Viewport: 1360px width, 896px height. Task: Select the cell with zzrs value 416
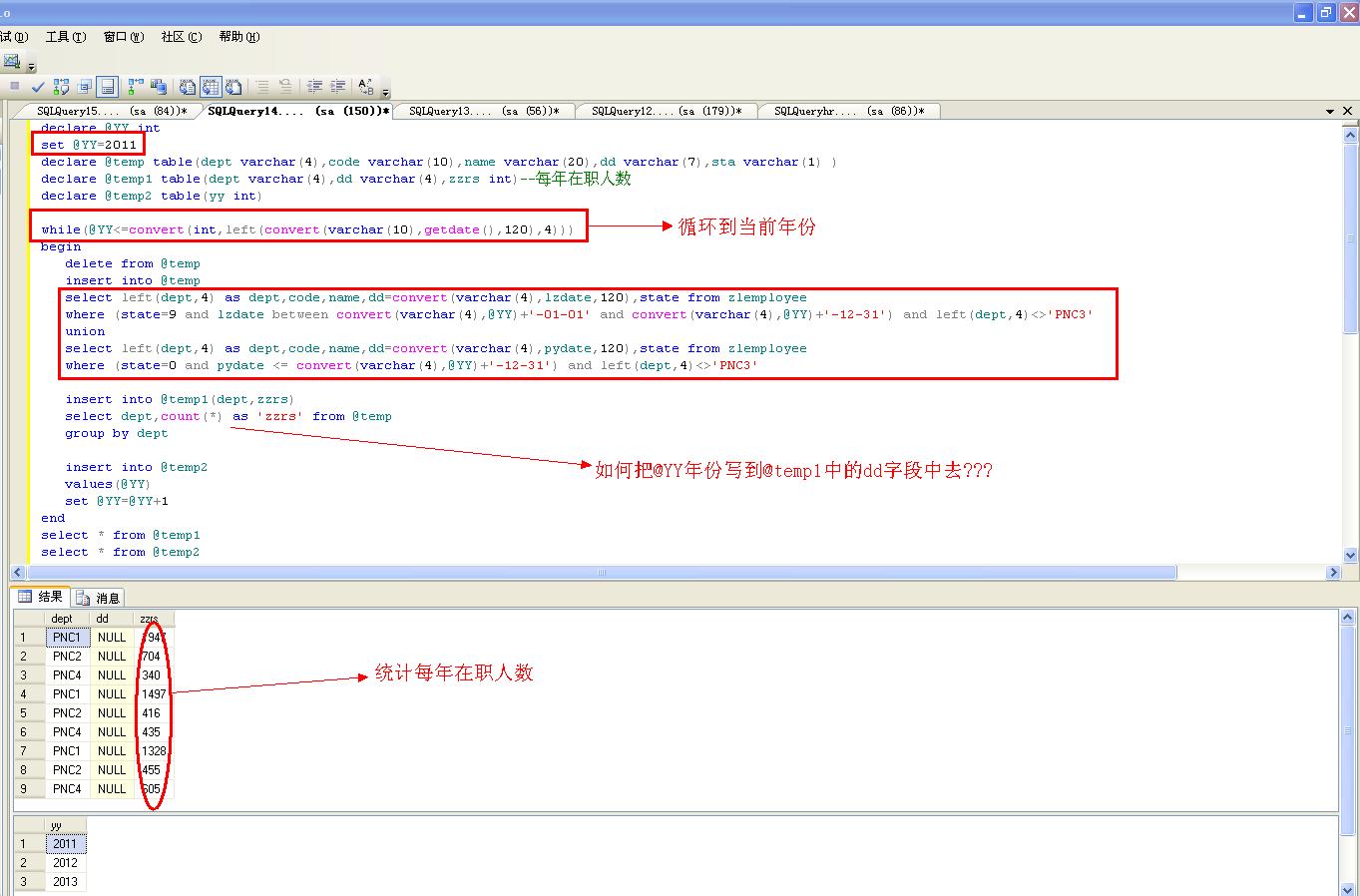click(154, 713)
